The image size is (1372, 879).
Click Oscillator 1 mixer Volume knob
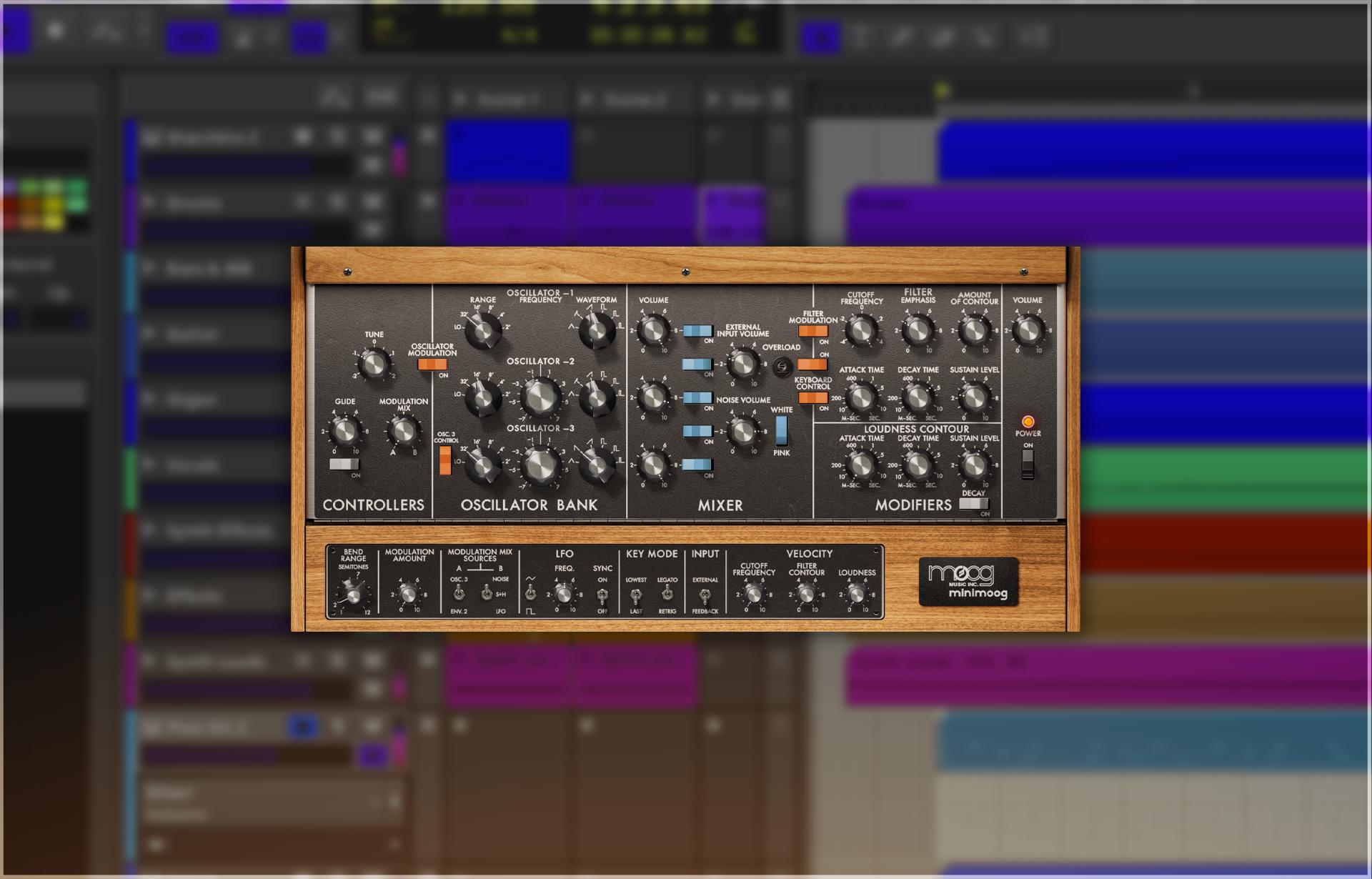click(652, 330)
